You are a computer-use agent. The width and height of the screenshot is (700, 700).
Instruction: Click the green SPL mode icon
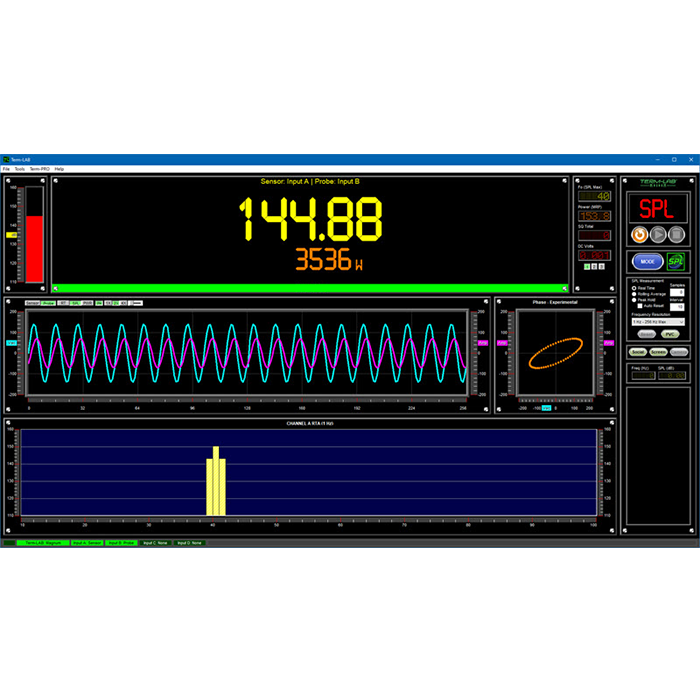(x=677, y=261)
